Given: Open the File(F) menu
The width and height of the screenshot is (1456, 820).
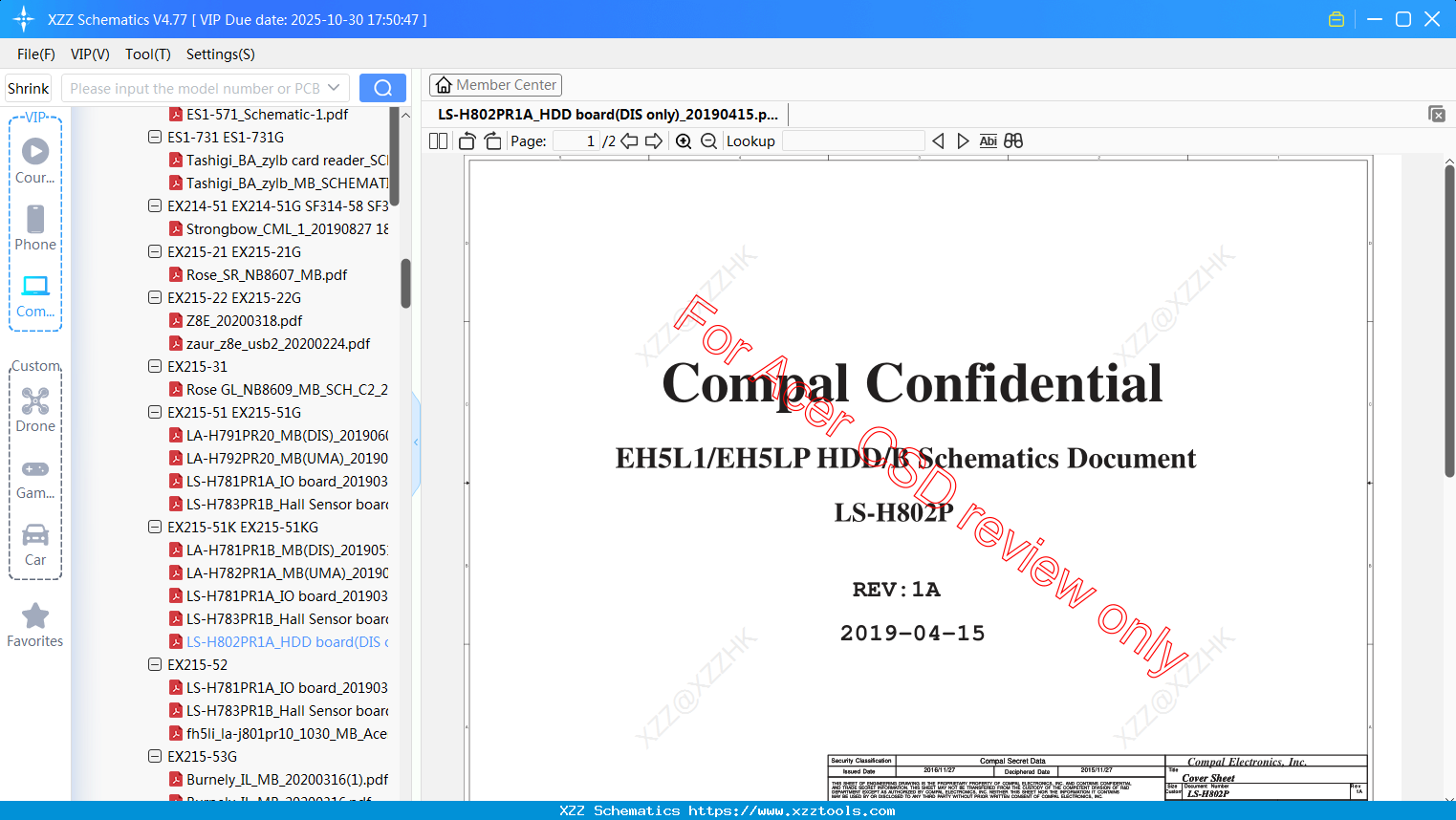Looking at the screenshot, I should point(36,54).
